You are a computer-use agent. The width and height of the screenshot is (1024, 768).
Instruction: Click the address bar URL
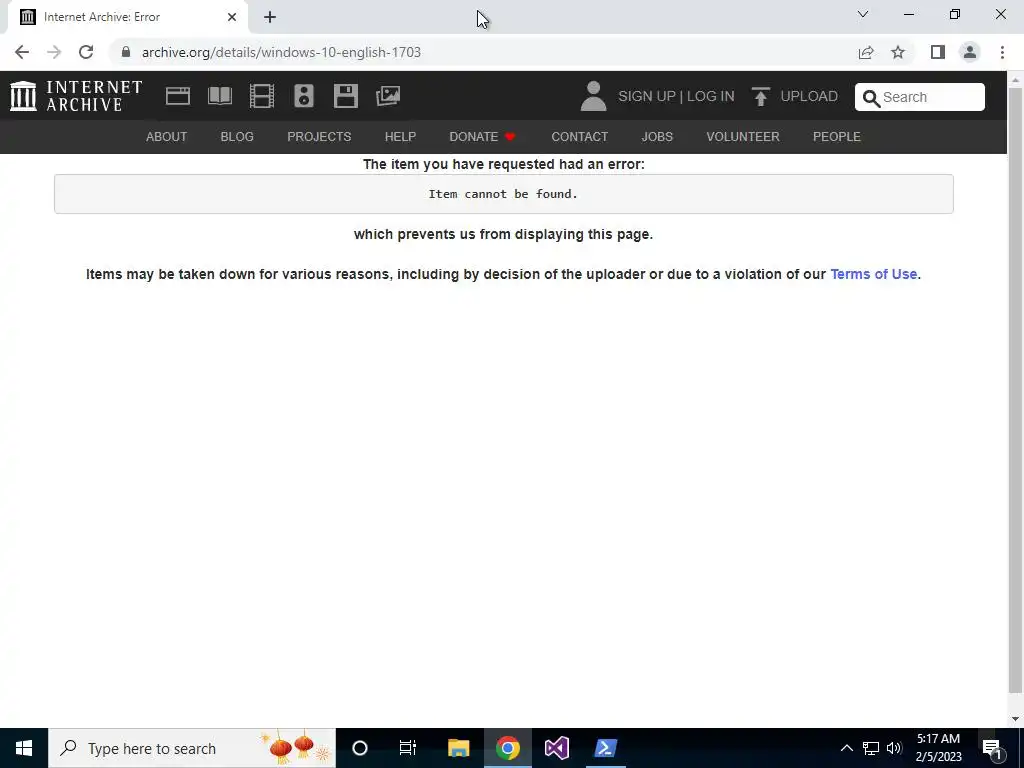click(281, 52)
